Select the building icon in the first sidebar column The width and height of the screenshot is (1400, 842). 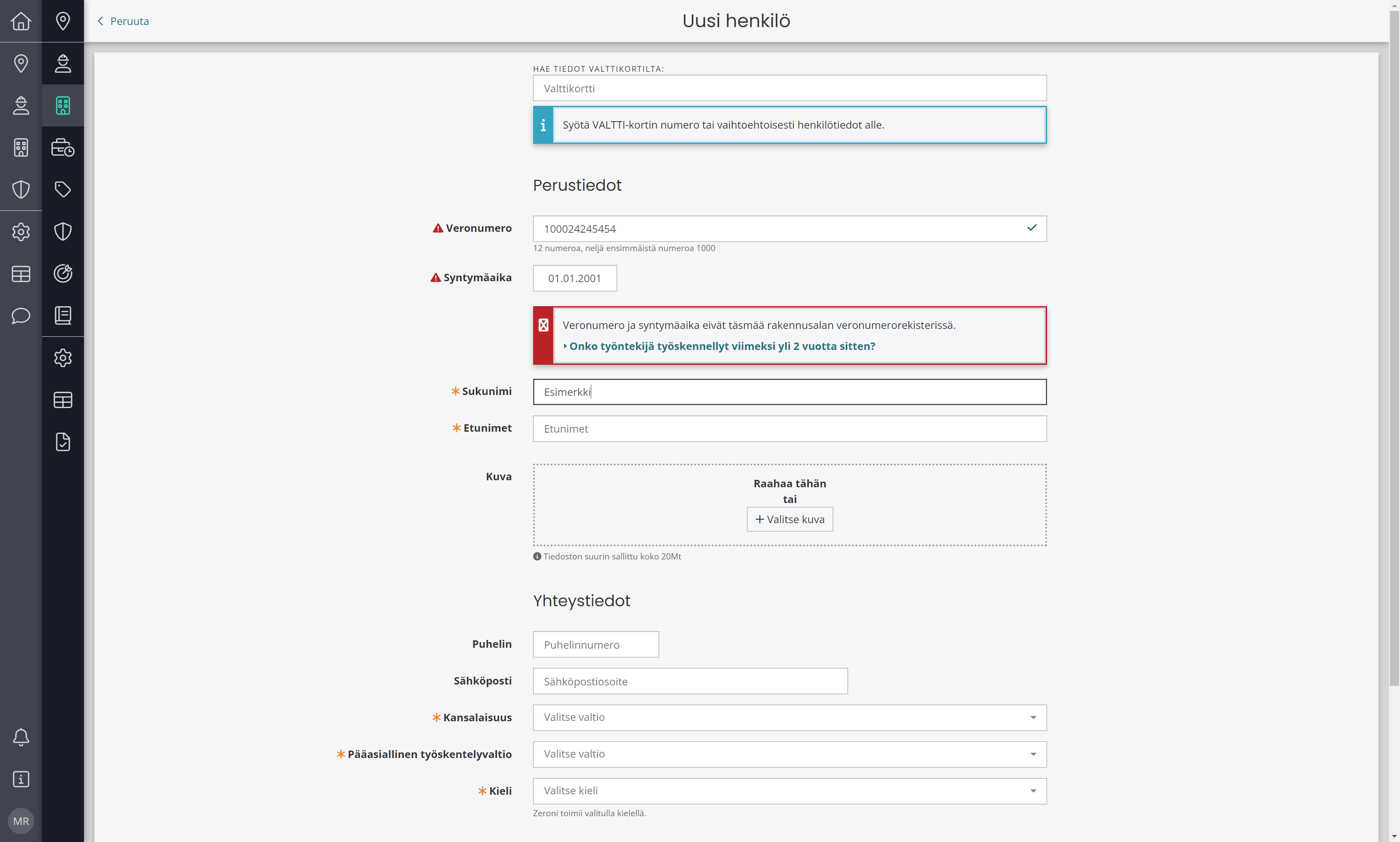(x=21, y=147)
